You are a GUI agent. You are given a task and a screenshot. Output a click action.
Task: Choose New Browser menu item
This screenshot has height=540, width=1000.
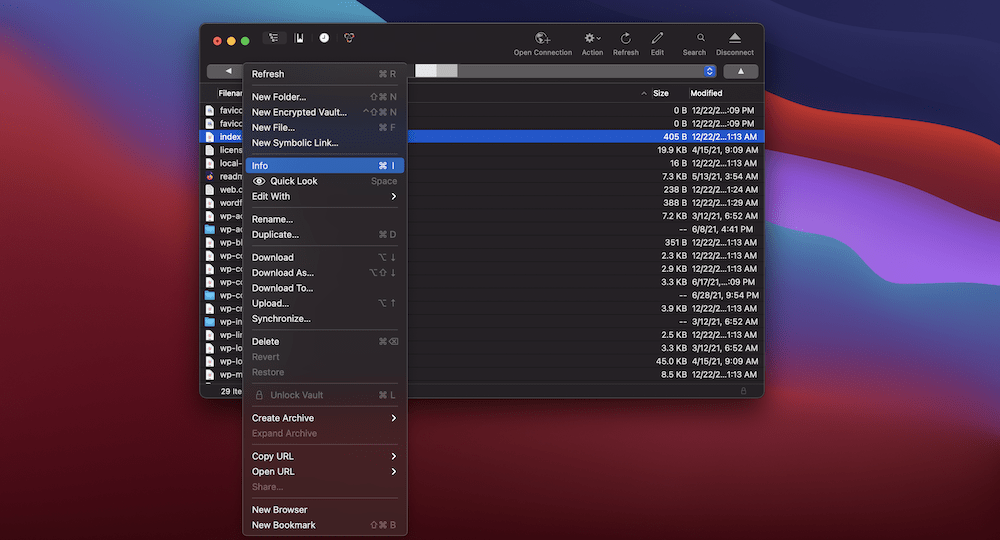click(325, 510)
